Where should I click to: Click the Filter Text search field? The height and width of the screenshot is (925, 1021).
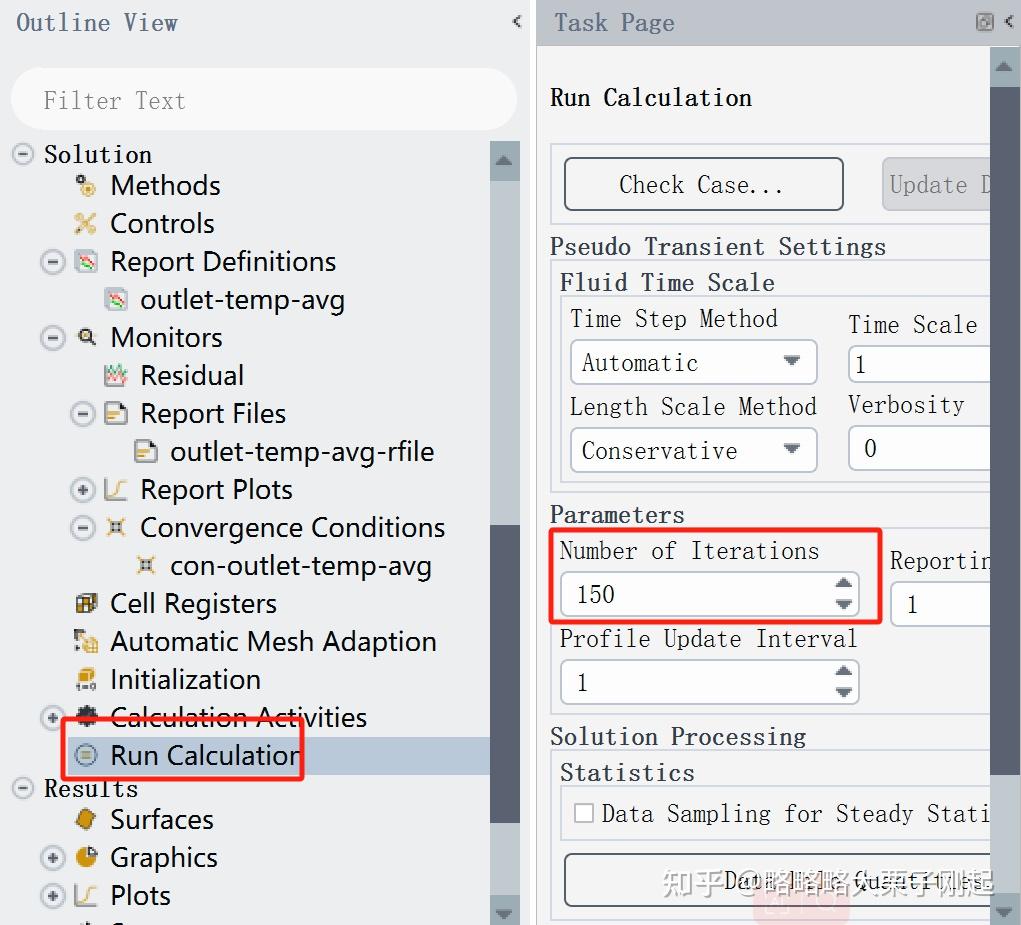tap(263, 100)
